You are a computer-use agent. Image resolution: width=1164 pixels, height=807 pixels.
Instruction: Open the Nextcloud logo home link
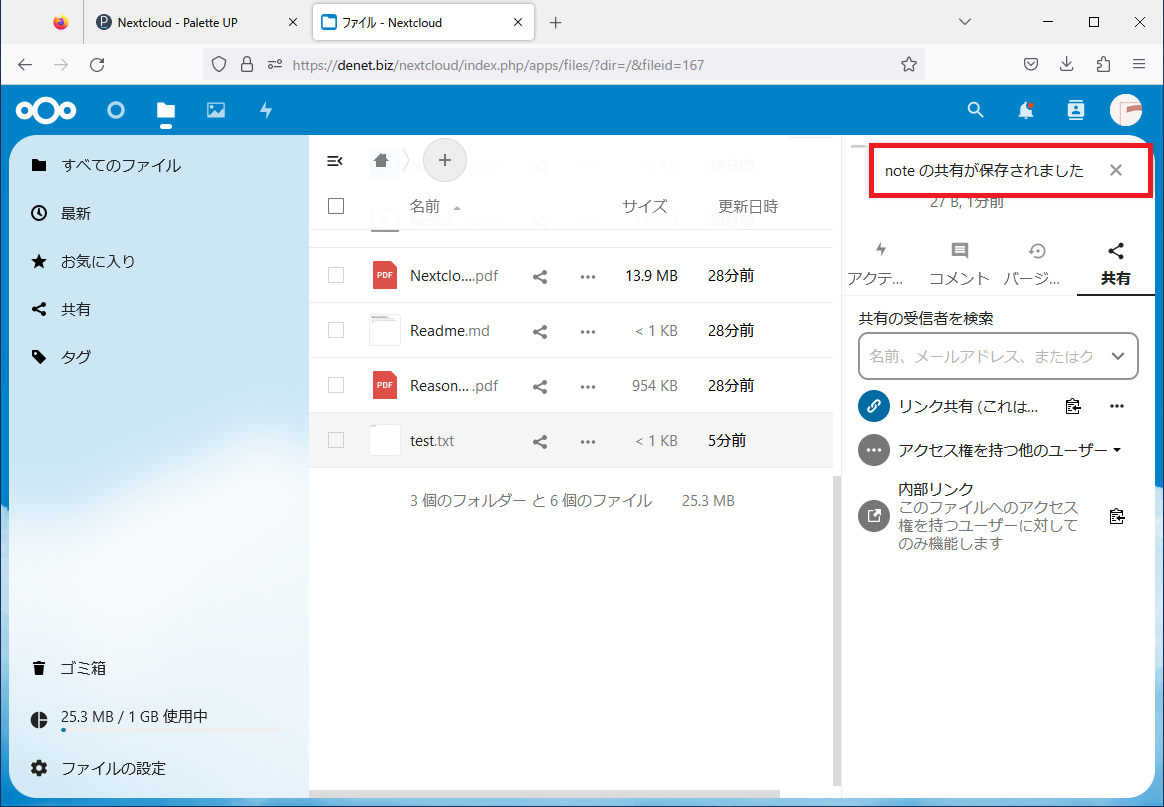pyautogui.click(x=46, y=111)
